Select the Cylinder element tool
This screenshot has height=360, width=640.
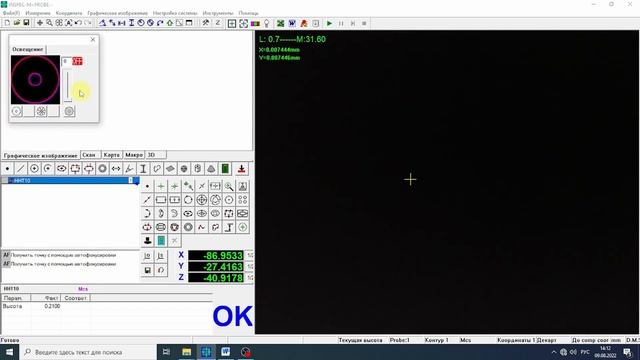[198, 169]
